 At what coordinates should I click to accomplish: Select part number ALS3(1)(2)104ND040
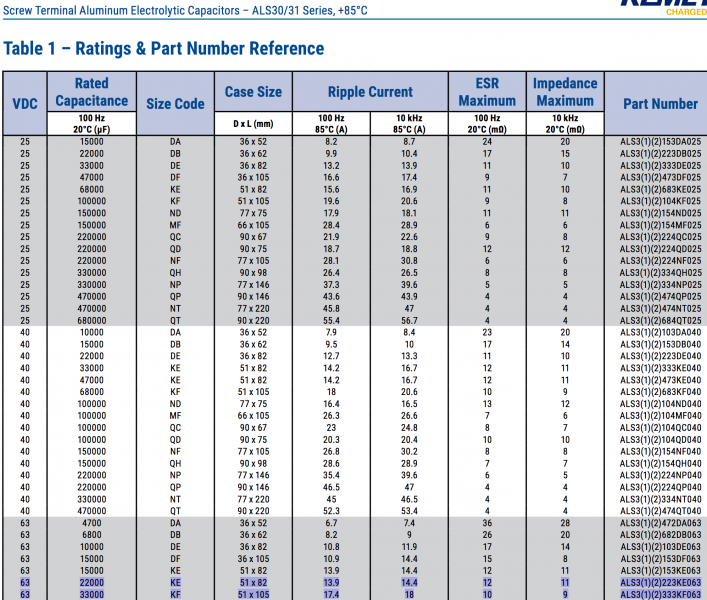[x=661, y=404]
